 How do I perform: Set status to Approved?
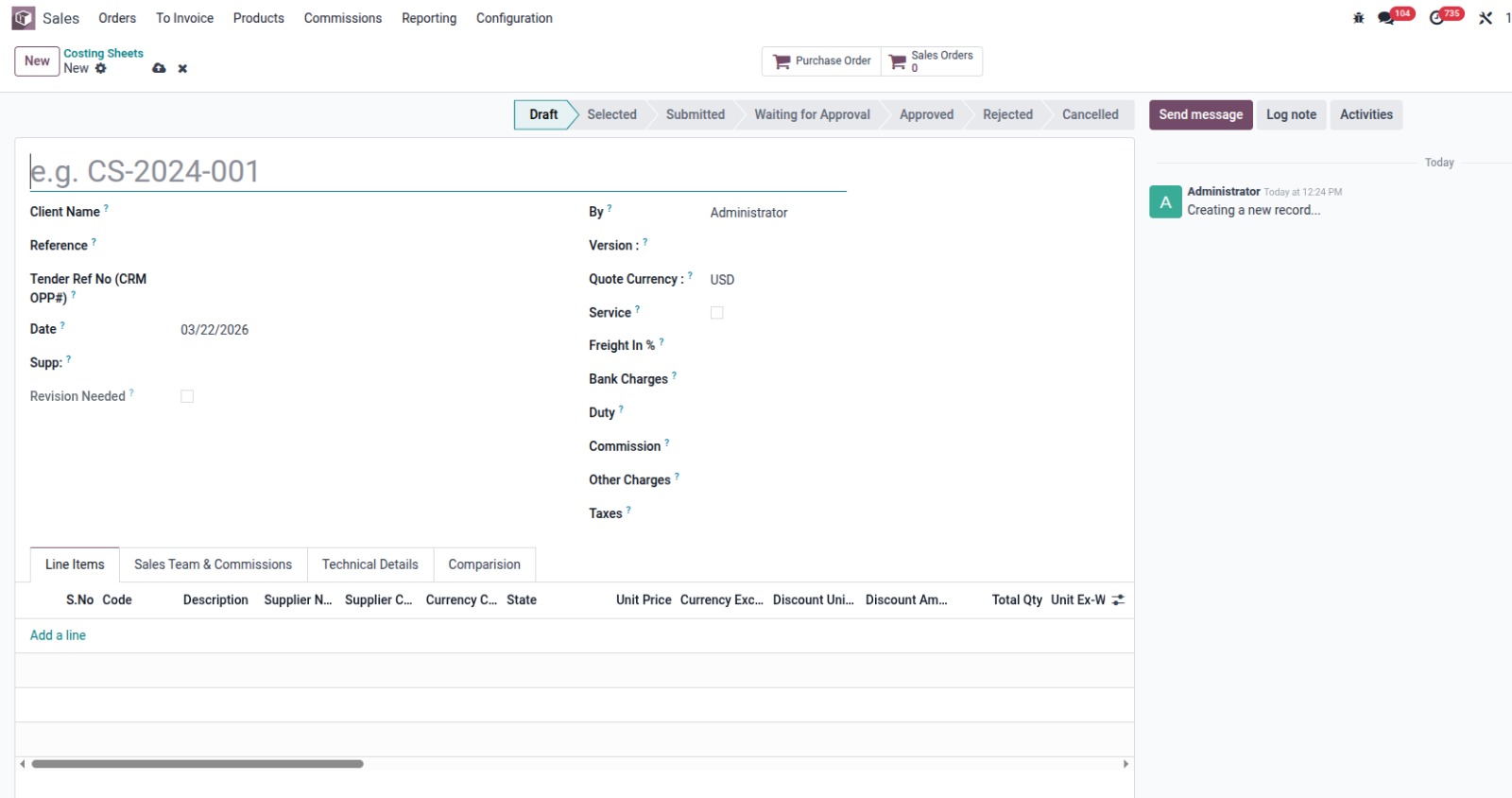coord(926,114)
